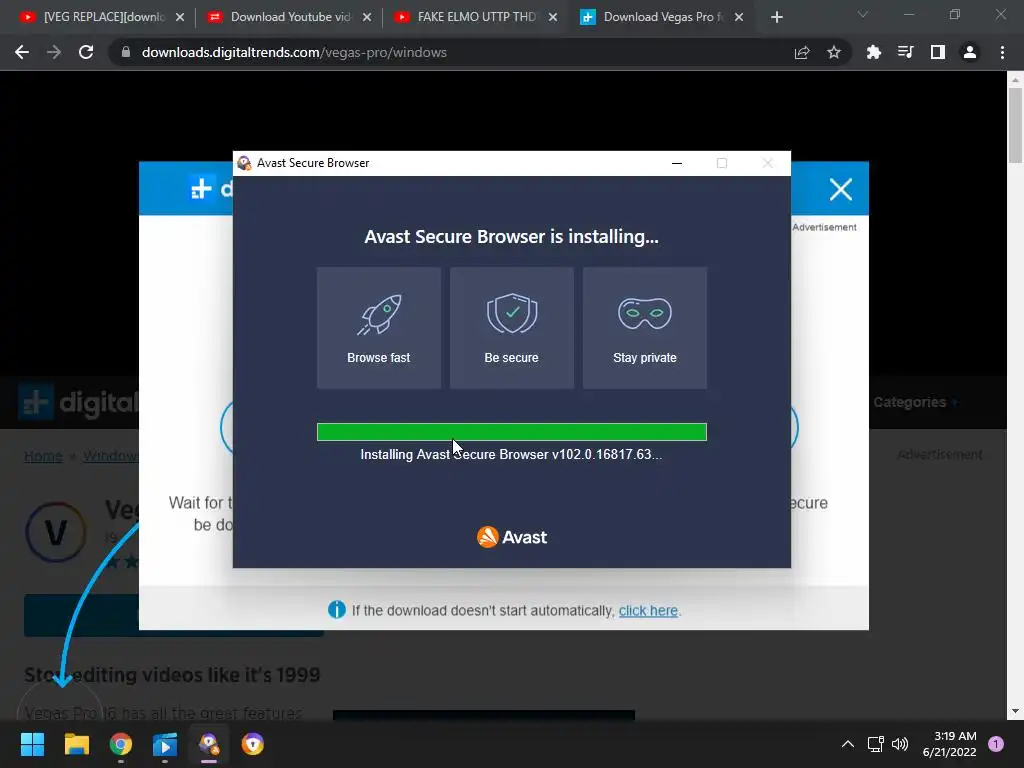Viewport: 1024px width, 768px height.
Task: Close the FAKE ELMO tab
Action: click(x=553, y=17)
